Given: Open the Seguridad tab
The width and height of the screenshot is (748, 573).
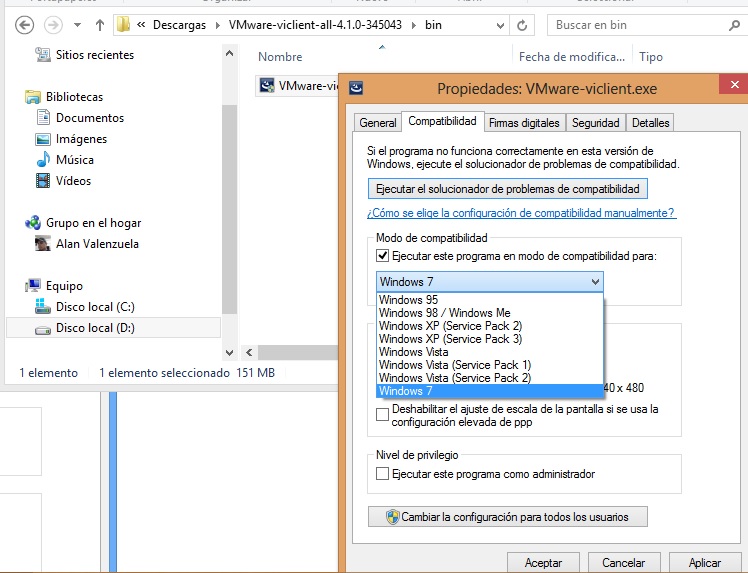Looking at the screenshot, I should pos(596,123).
